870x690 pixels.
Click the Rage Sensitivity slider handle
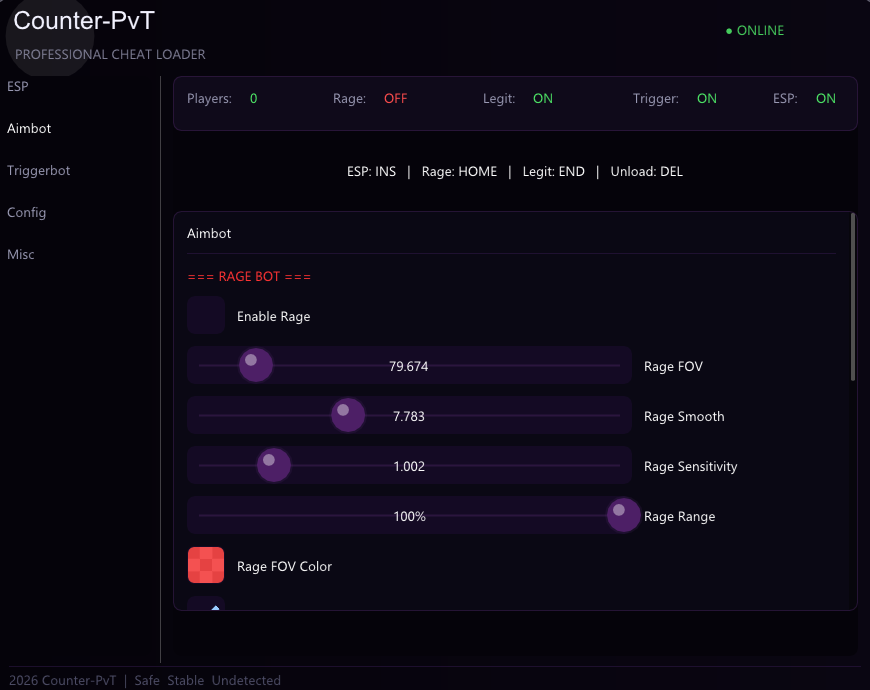pos(274,465)
